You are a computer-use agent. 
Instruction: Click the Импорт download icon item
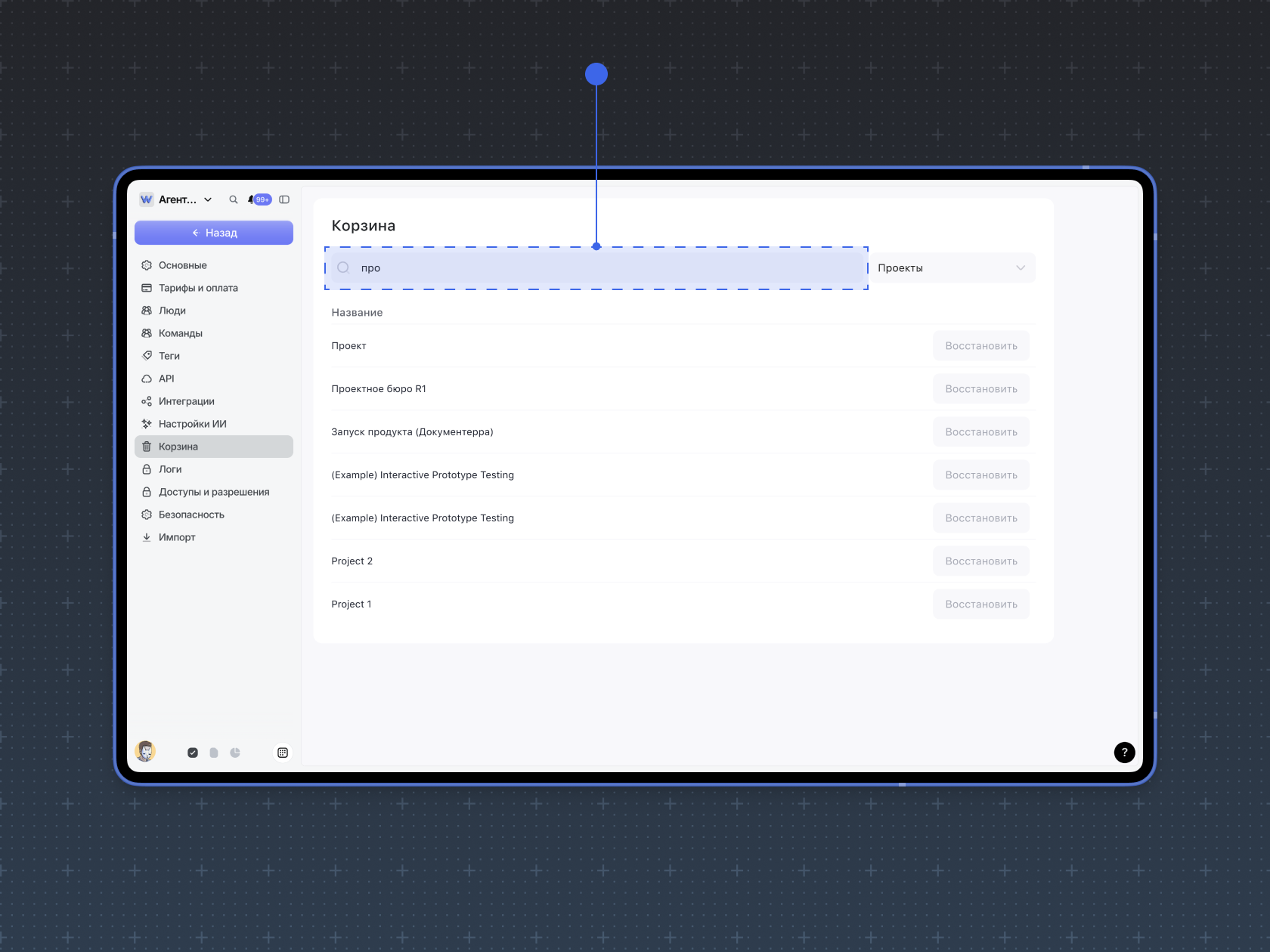coord(176,537)
